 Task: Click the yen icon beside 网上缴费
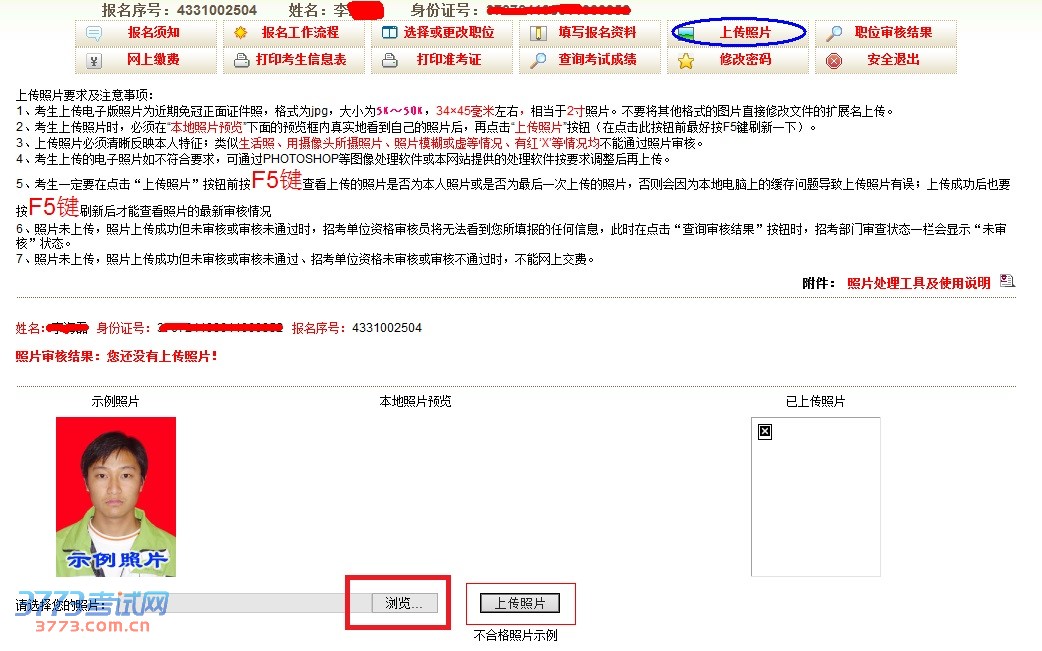[94, 60]
